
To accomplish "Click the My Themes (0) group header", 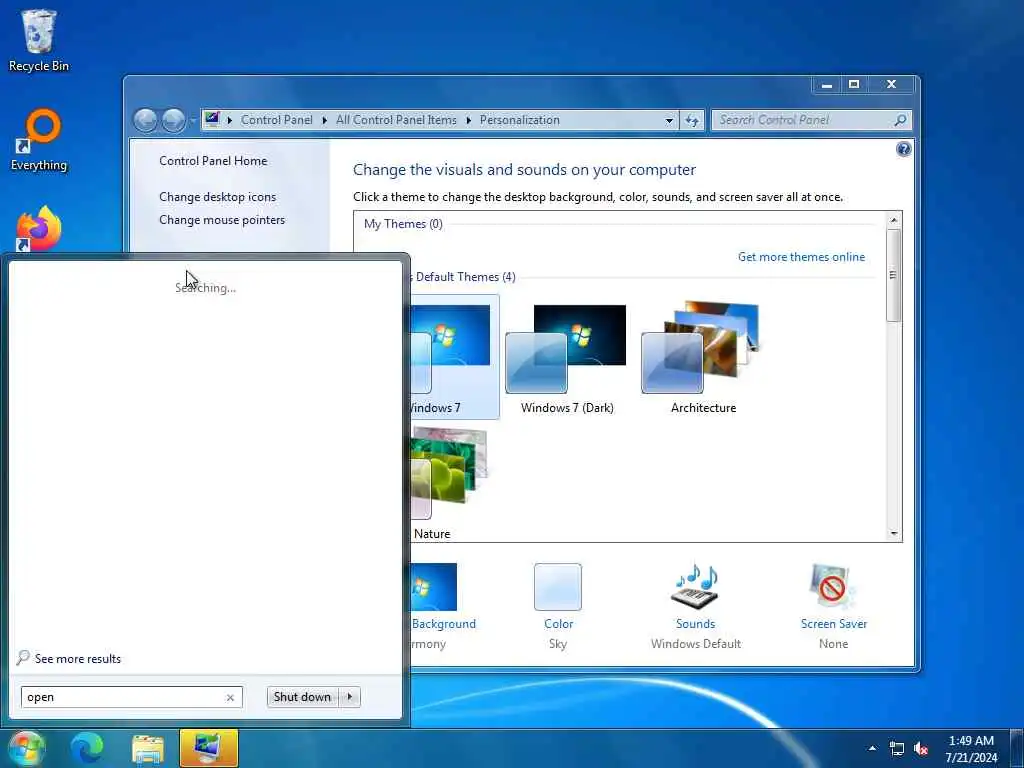I will tap(403, 224).
